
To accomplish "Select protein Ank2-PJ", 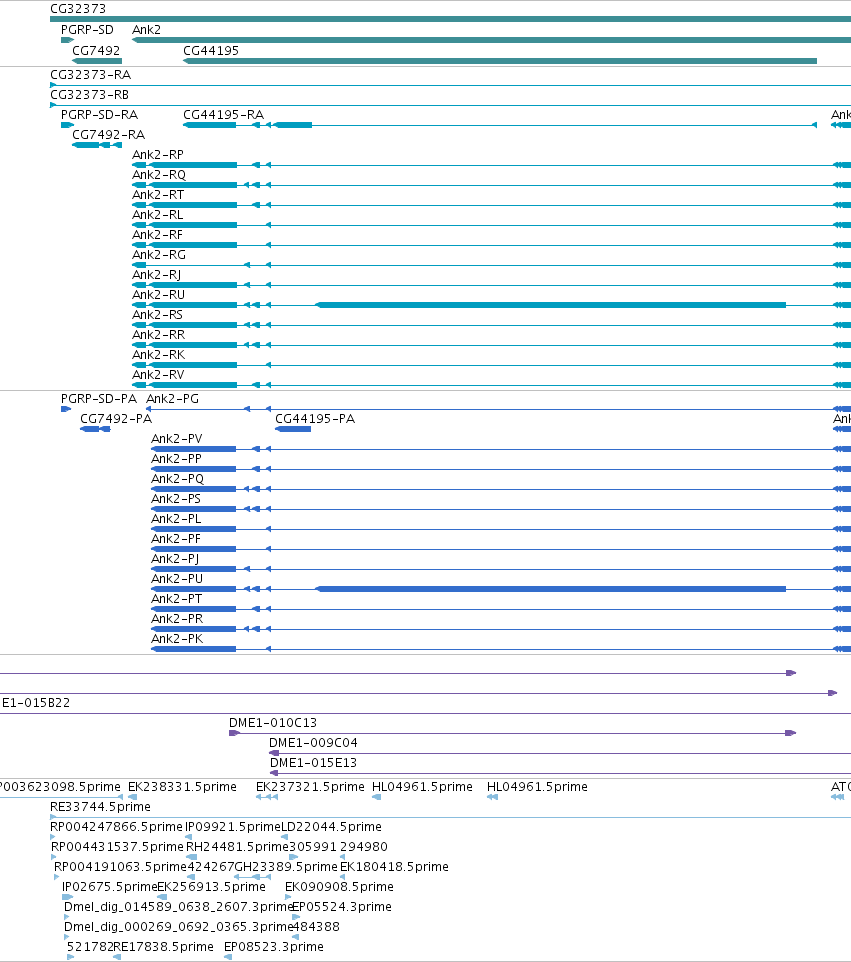I will click(x=175, y=558).
